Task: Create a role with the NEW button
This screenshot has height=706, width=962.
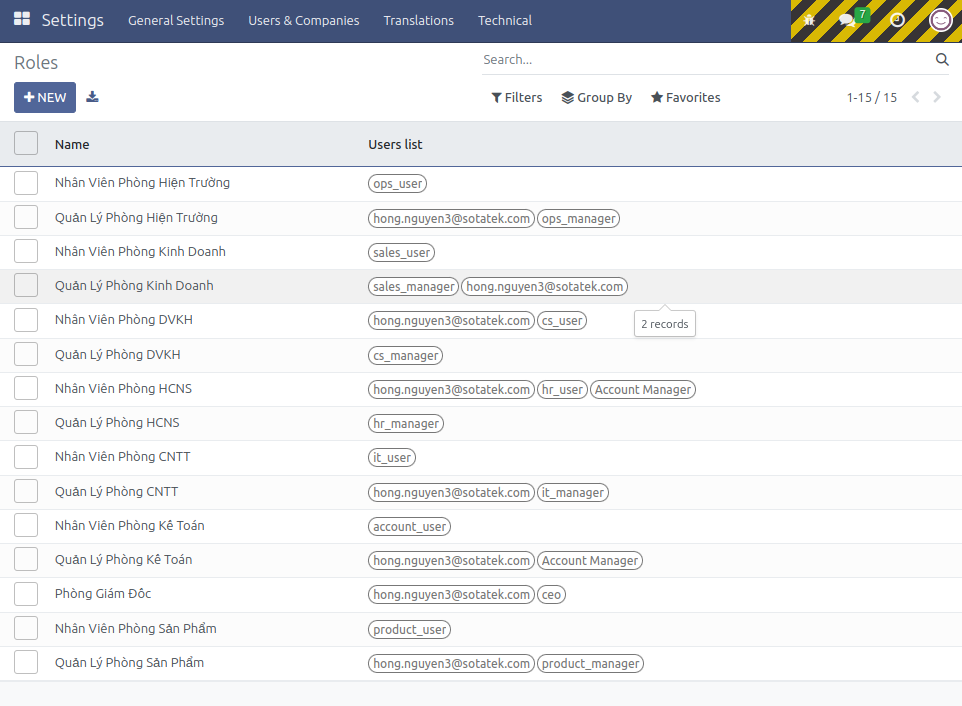Action: click(x=44, y=97)
